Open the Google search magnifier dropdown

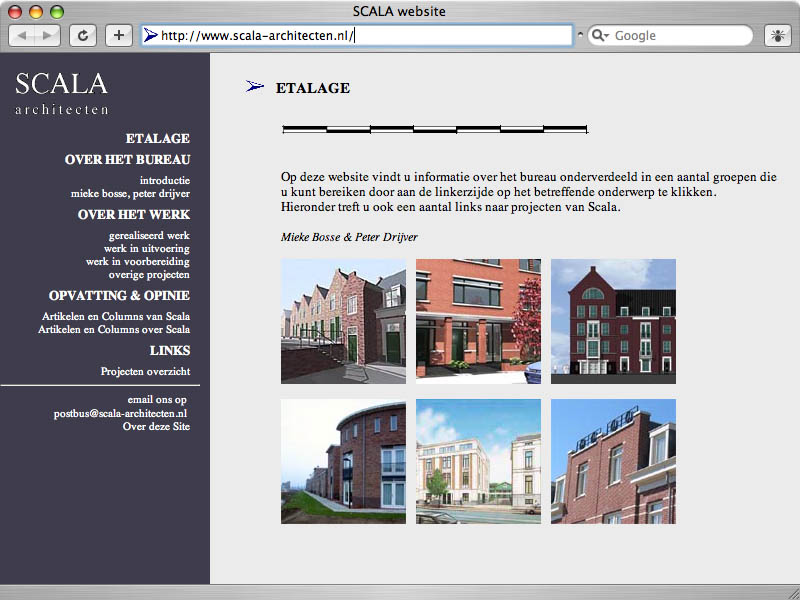600,35
